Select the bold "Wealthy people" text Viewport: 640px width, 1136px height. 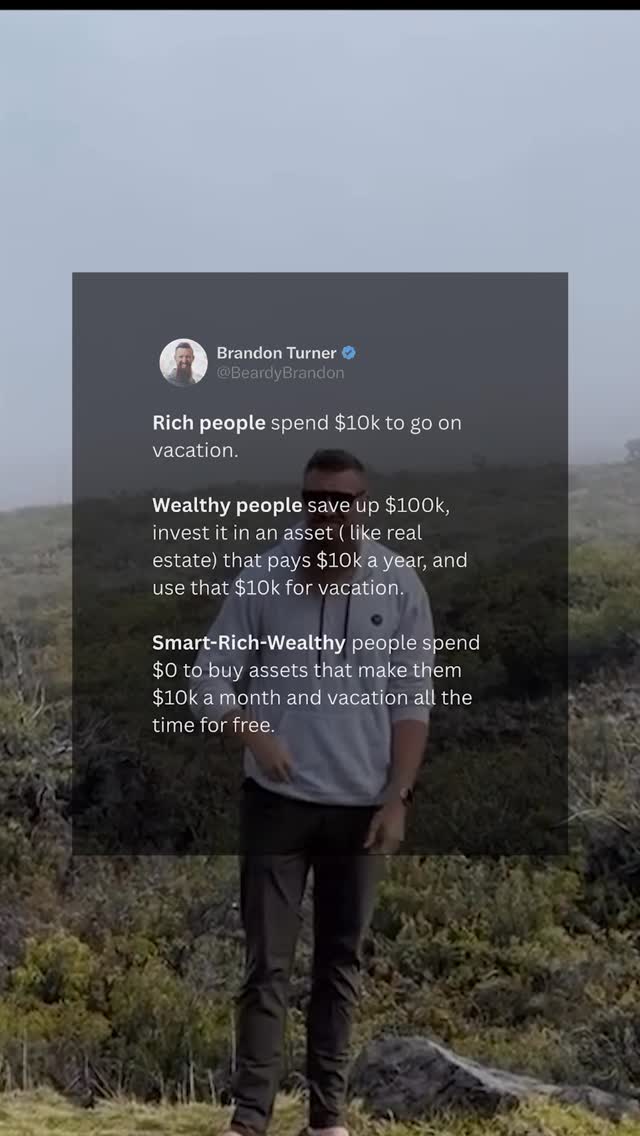[x=227, y=506]
